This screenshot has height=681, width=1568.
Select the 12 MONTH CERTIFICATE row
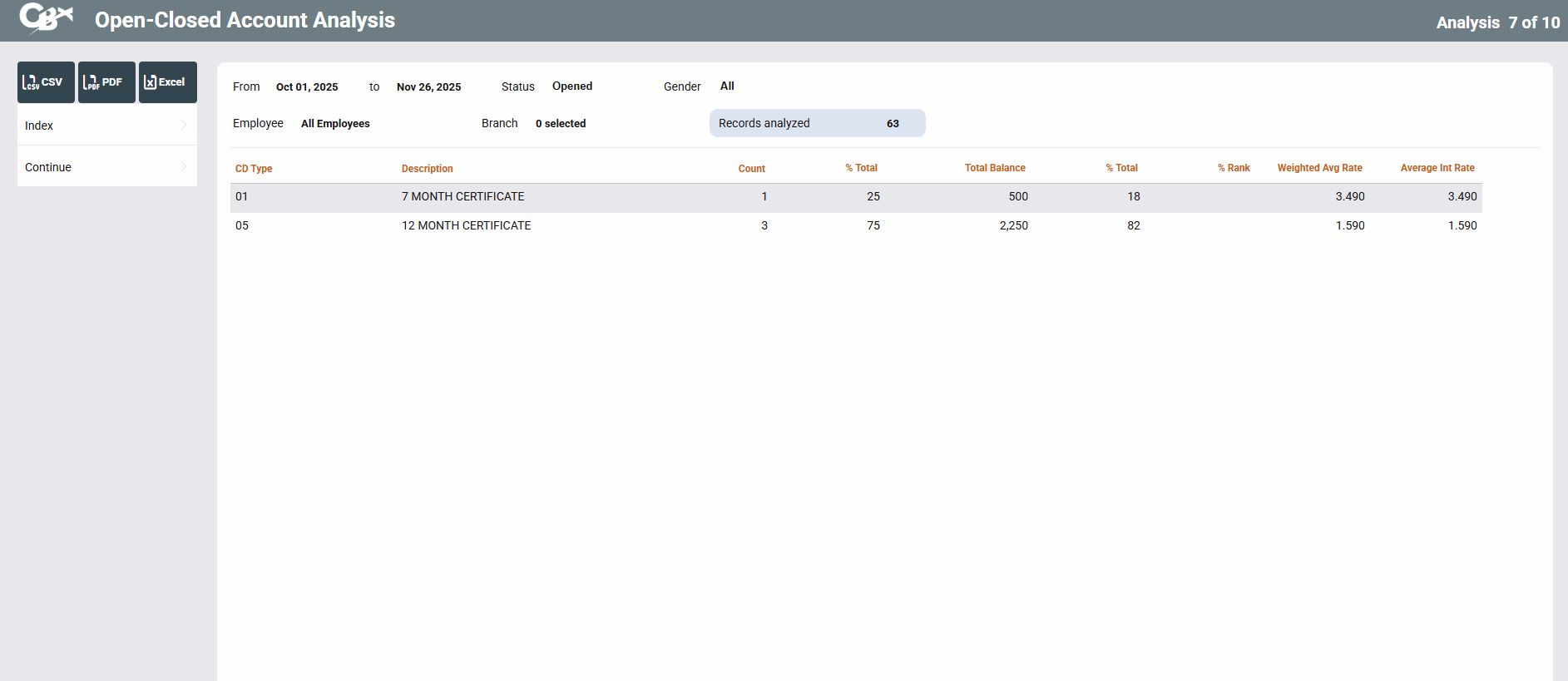click(466, 226)
